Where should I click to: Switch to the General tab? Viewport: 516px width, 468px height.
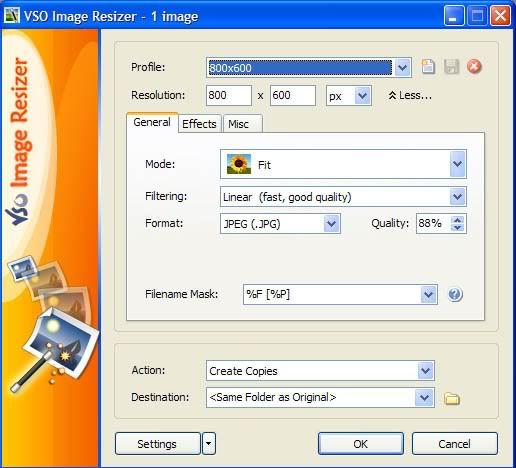pos(152,122)
